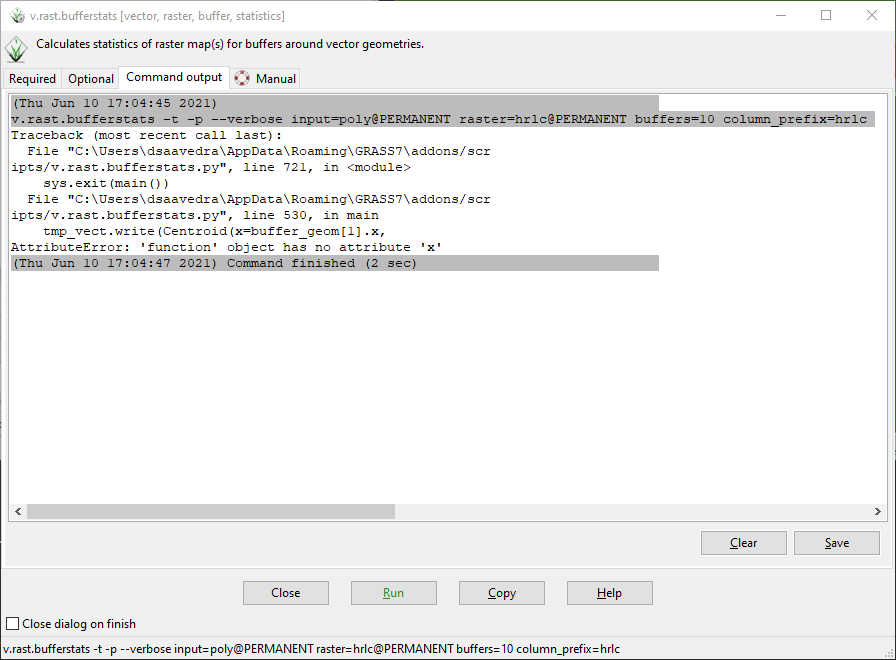
Task: Select the Command output tab
Action: click(x=174, y=77)
